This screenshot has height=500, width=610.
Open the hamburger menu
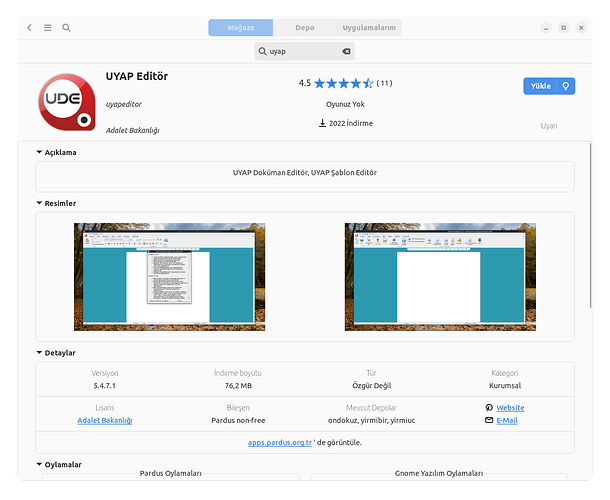[x=47, y=28]
